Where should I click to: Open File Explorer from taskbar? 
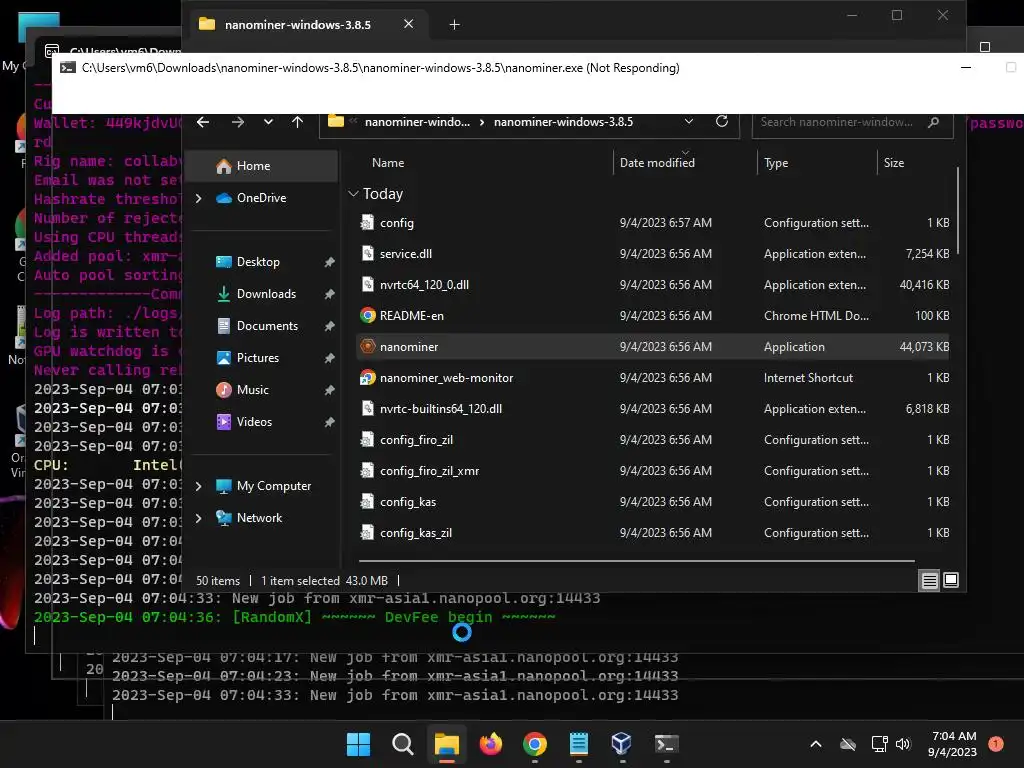coord(447,744)
